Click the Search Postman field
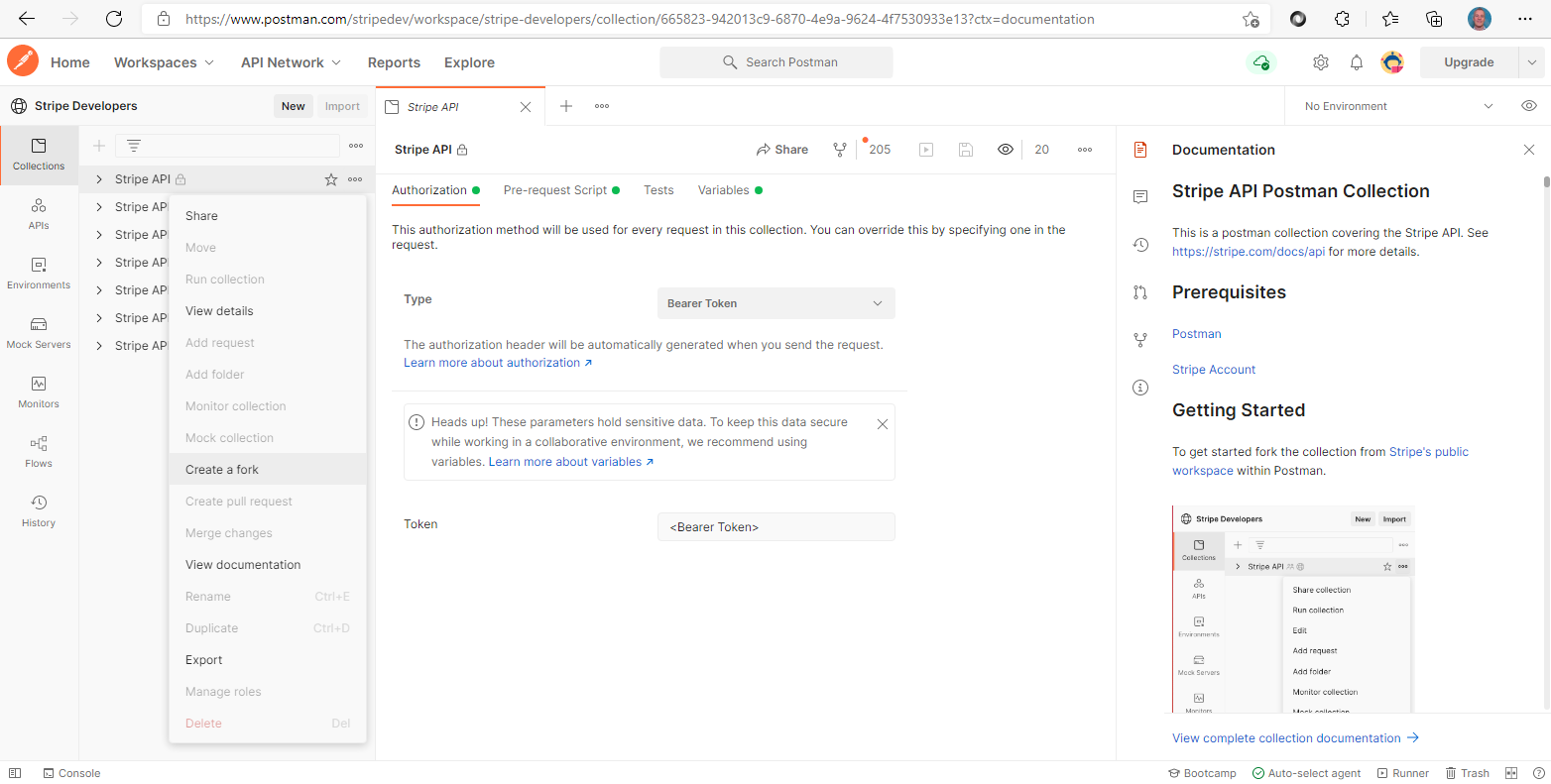1551x784 pixels. coord(776,61)
